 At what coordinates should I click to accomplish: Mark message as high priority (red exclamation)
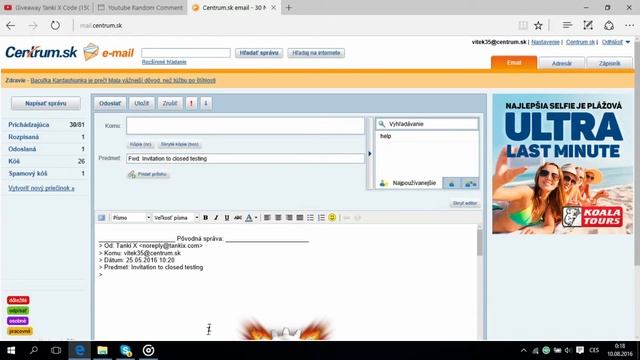191,103
